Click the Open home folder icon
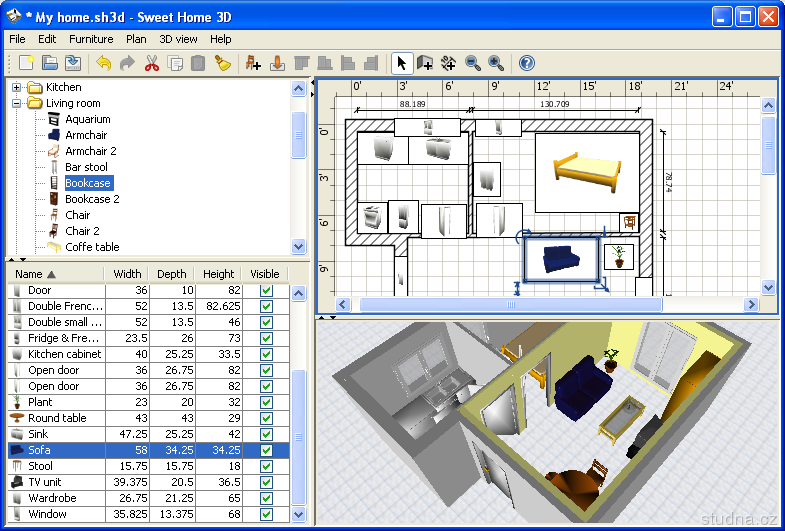 pyautogui.click(x=50, y=64)
